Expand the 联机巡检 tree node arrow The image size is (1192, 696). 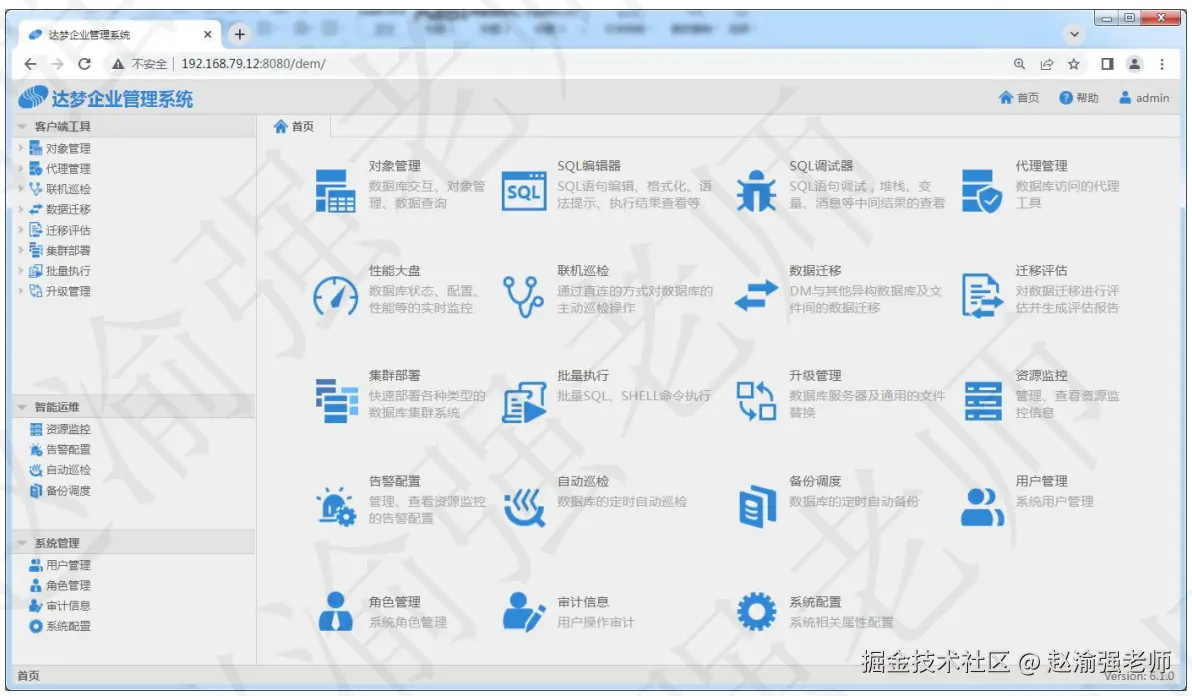point(21,188)
